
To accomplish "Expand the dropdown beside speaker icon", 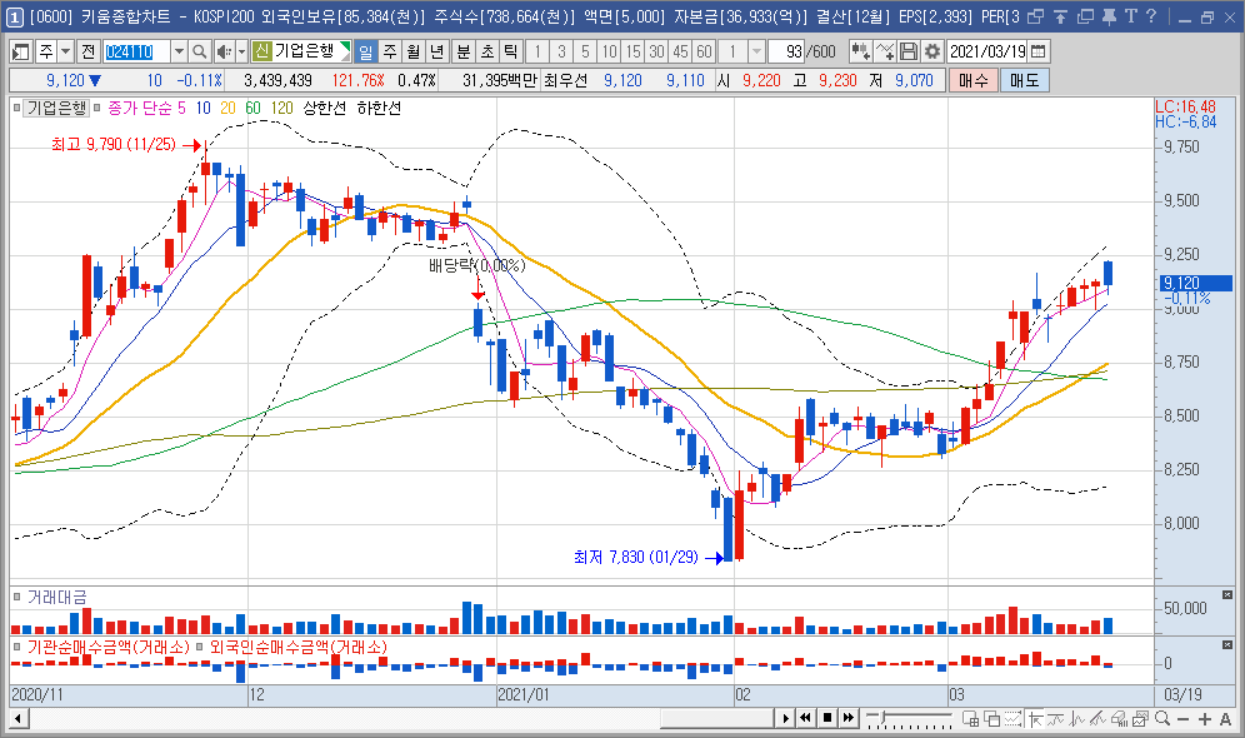I will [x=242, y=51].
